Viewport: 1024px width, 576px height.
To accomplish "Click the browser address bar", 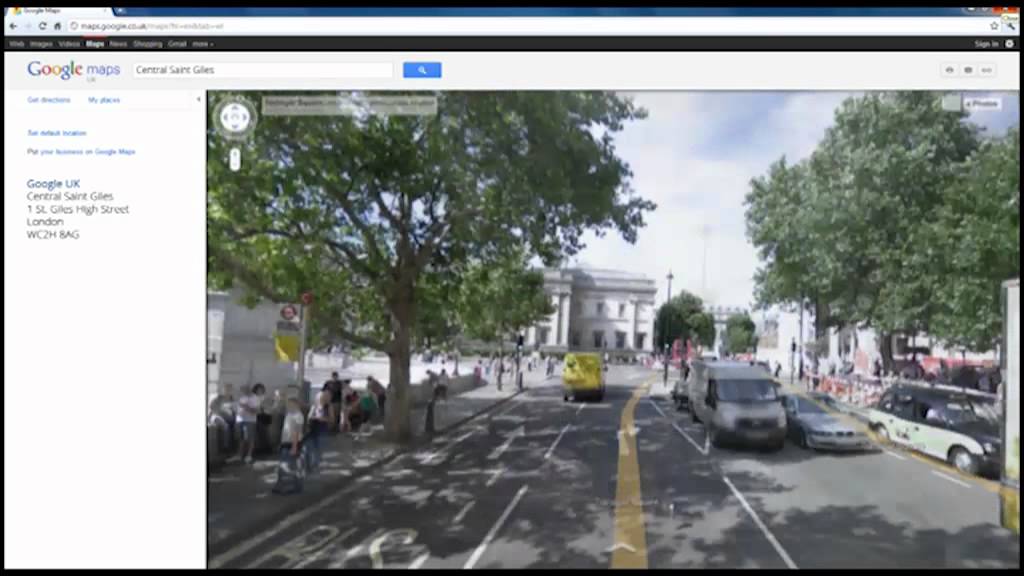I will tap(529, 26).
